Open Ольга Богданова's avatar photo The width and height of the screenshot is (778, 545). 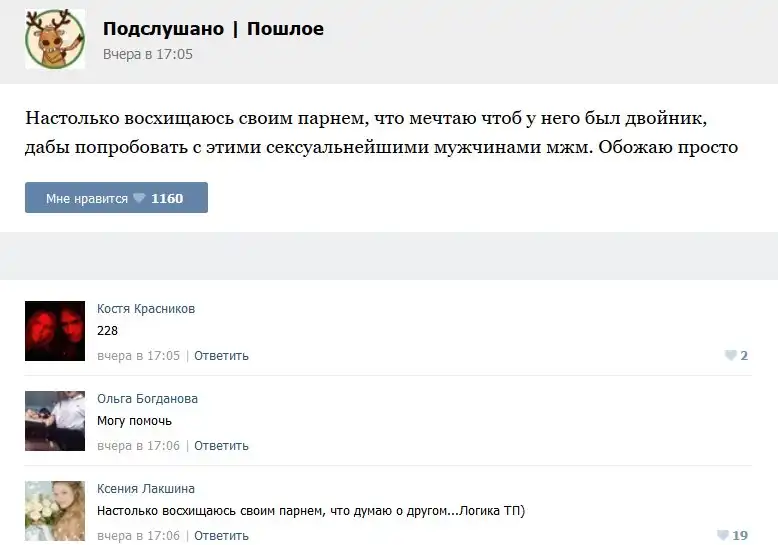pyautogui.click(x=55, y=420)
